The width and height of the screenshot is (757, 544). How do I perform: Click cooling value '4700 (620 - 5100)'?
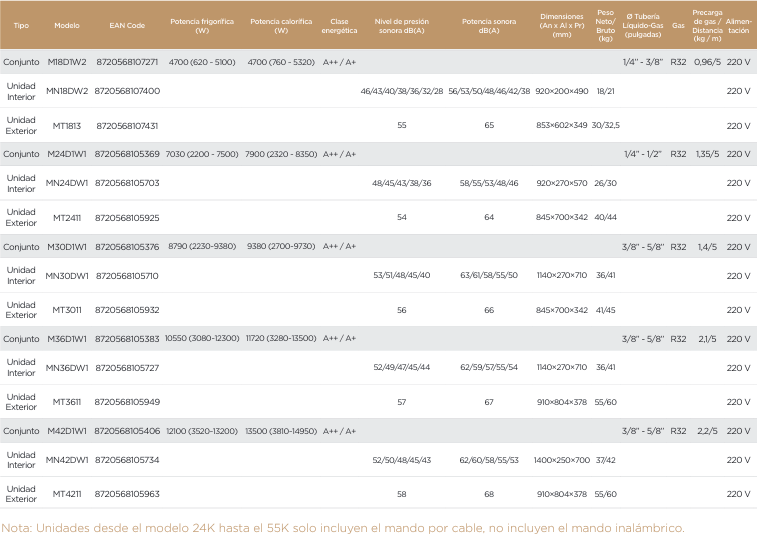point(202,62)
